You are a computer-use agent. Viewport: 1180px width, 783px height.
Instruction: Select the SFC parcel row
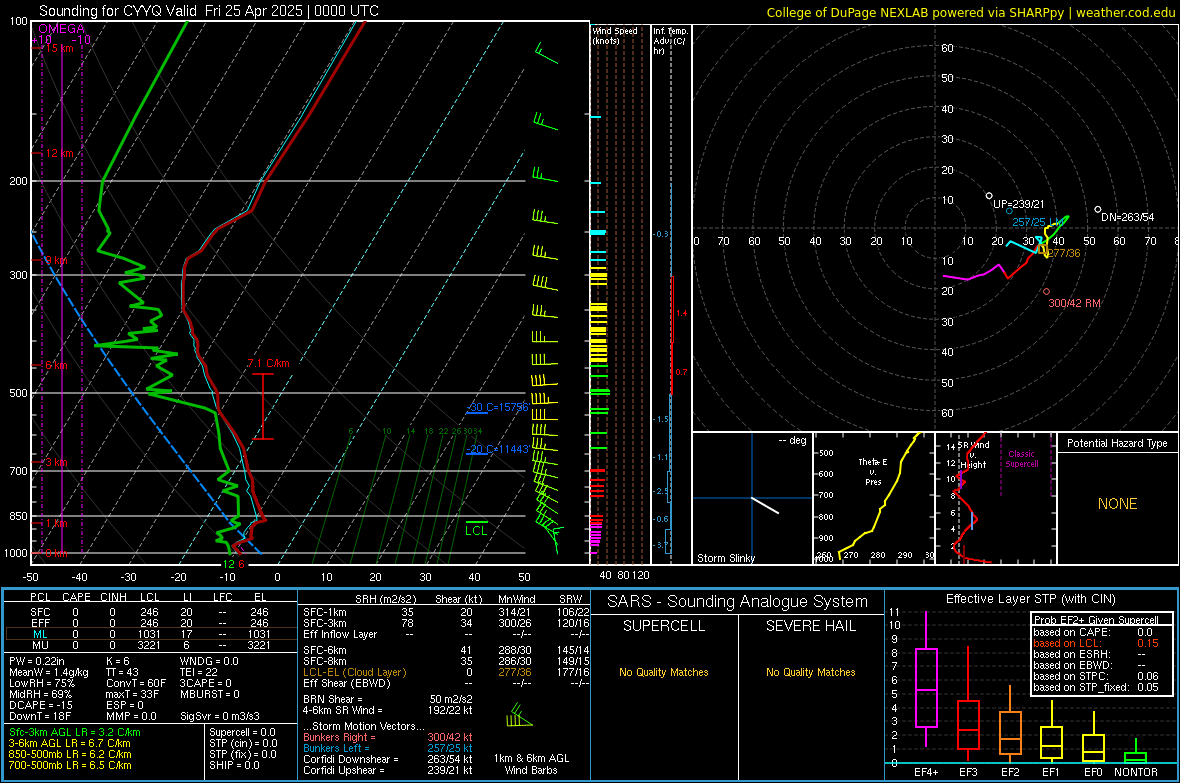coord(150,612)
